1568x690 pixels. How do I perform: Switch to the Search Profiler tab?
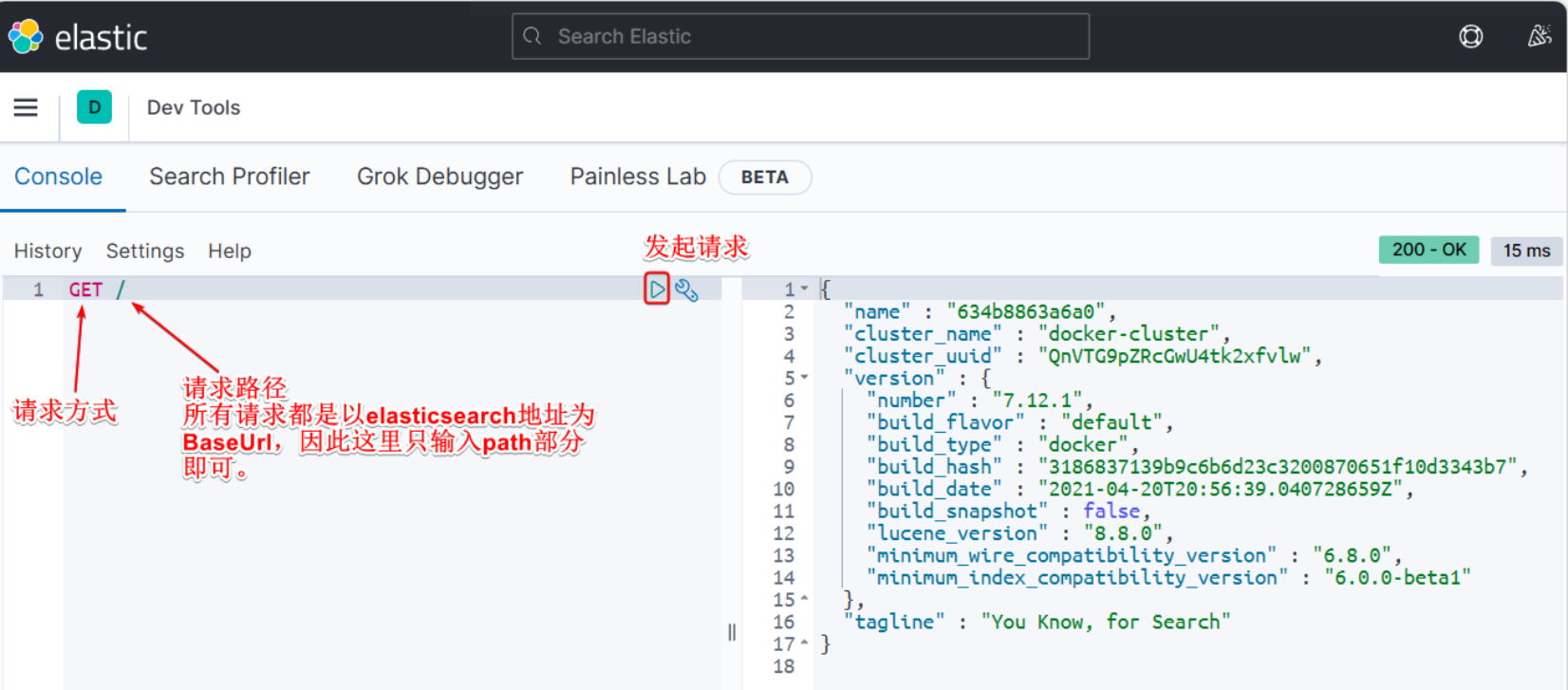pyautogui.click(x=229, y=177)
